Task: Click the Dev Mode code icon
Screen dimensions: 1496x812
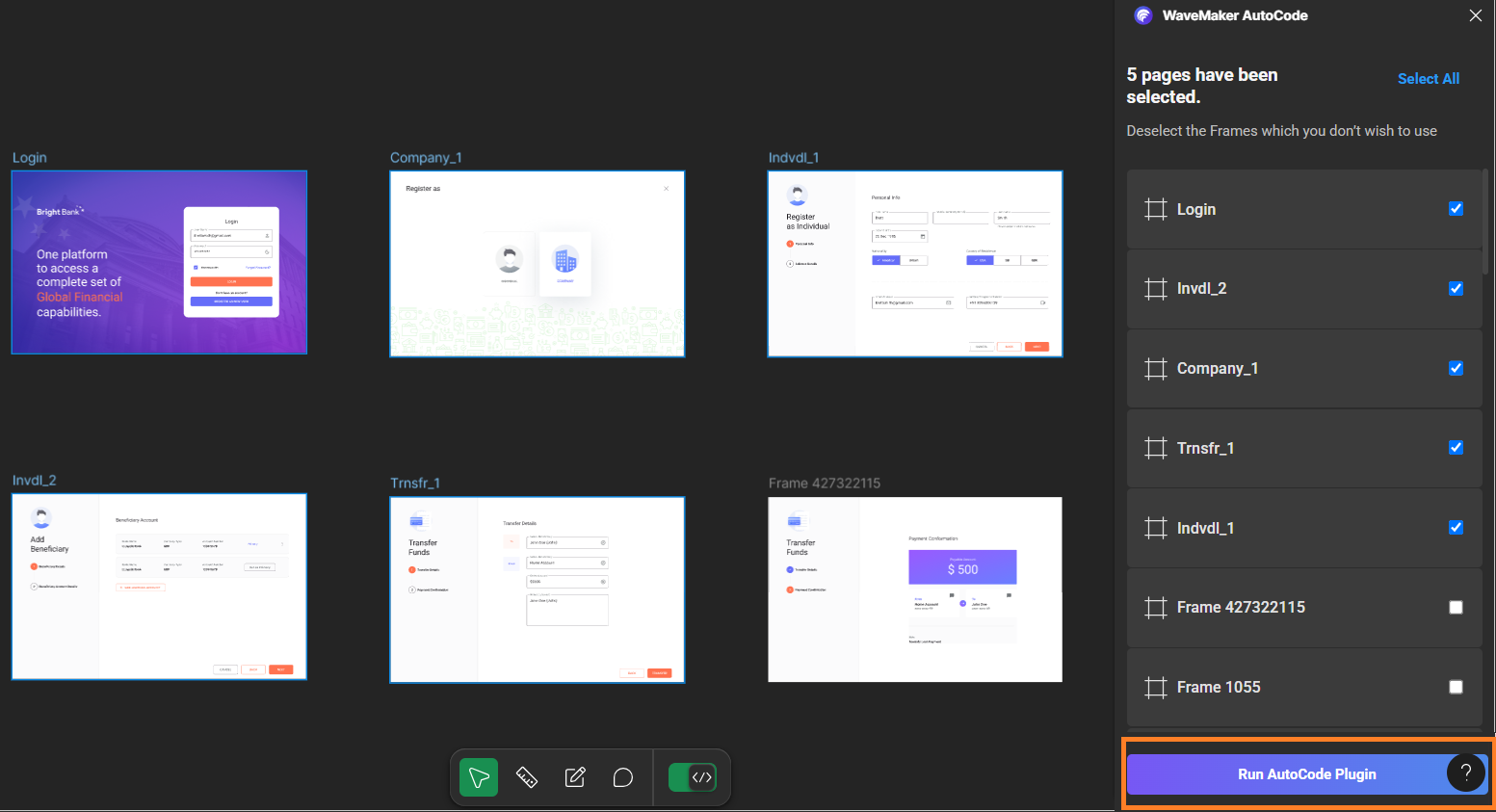Action: tap(700, 776)
